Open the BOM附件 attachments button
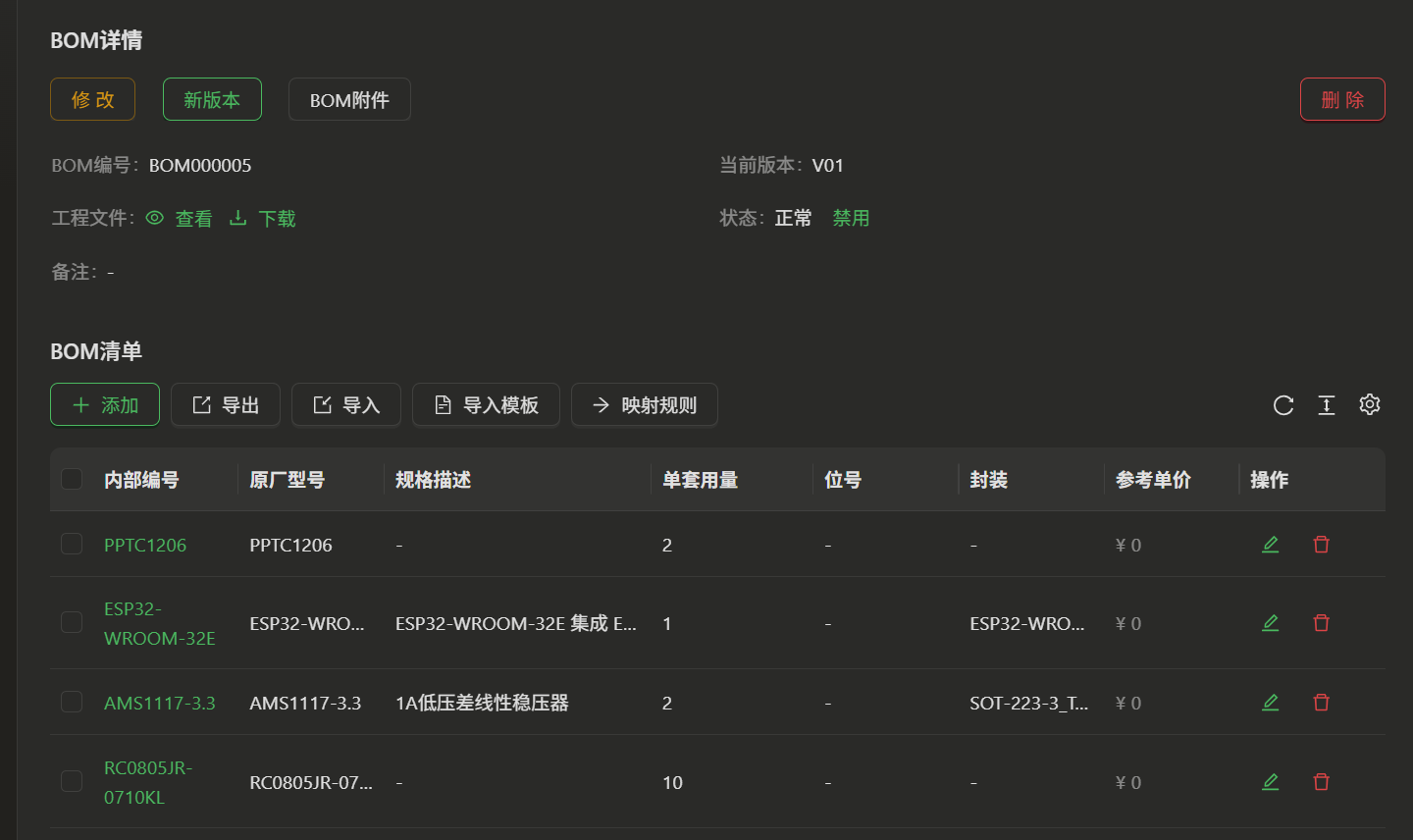The height and width of the screenshot is (840, 1413). pos(349,99)
